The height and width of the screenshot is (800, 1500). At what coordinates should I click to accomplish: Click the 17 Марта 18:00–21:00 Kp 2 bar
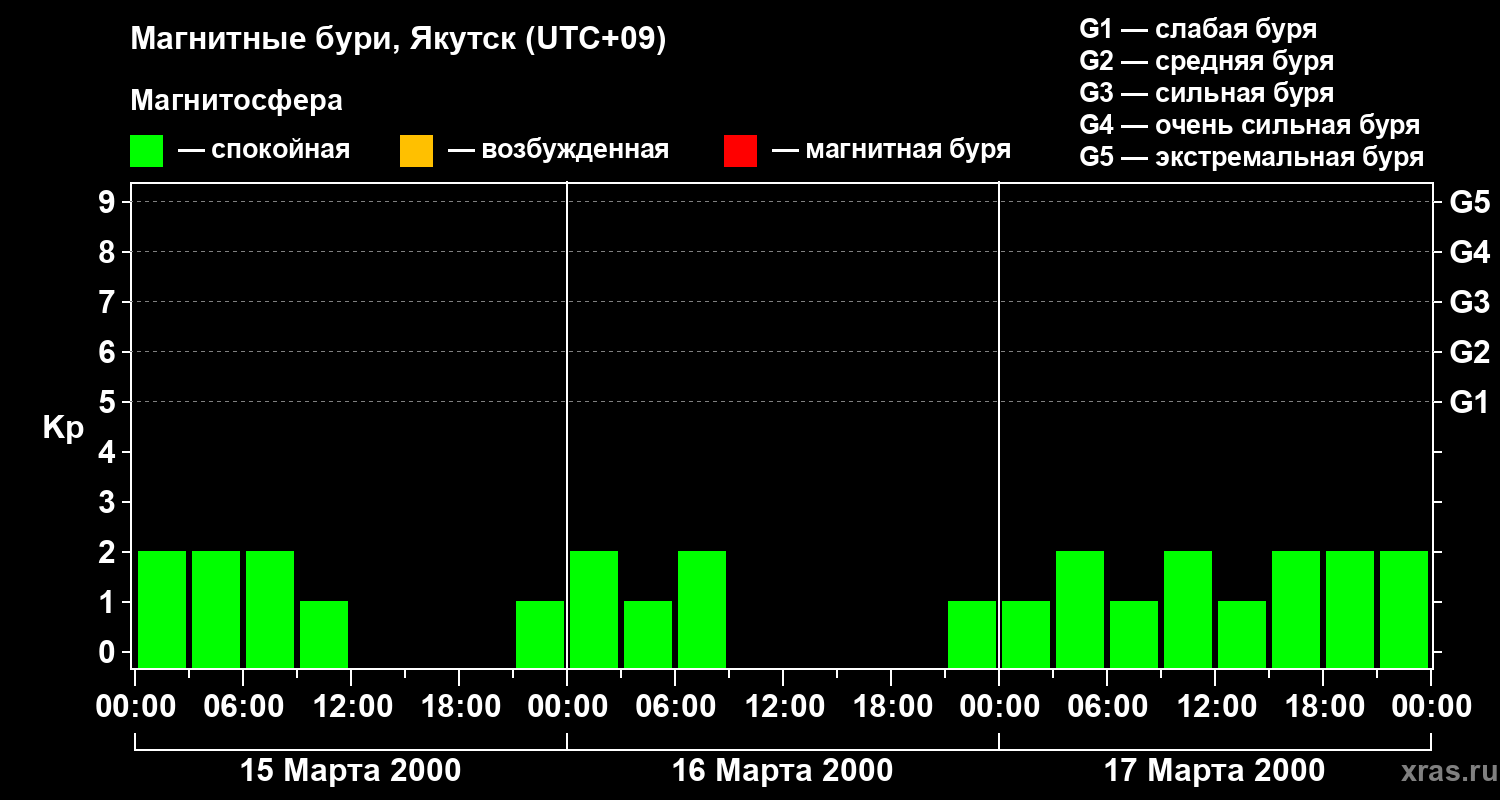[1350, 609]
